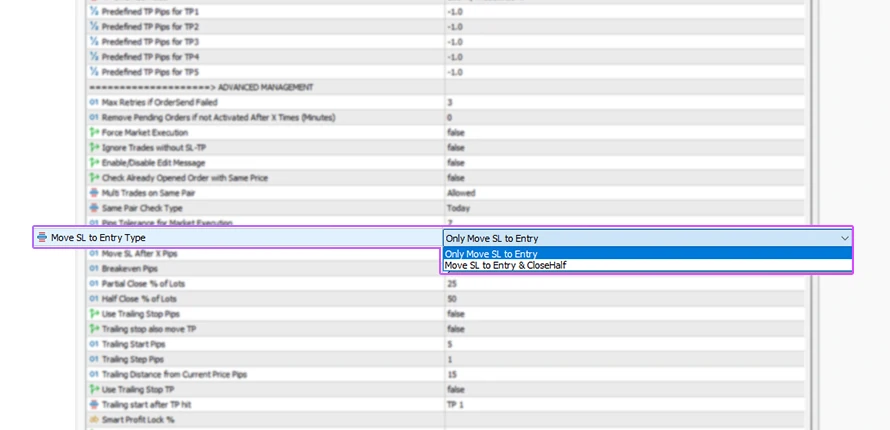This screenshot has height=430, width=890.
Task: Click the icon beside Ignore Trades without SL-TP
Action: point(94,148)
